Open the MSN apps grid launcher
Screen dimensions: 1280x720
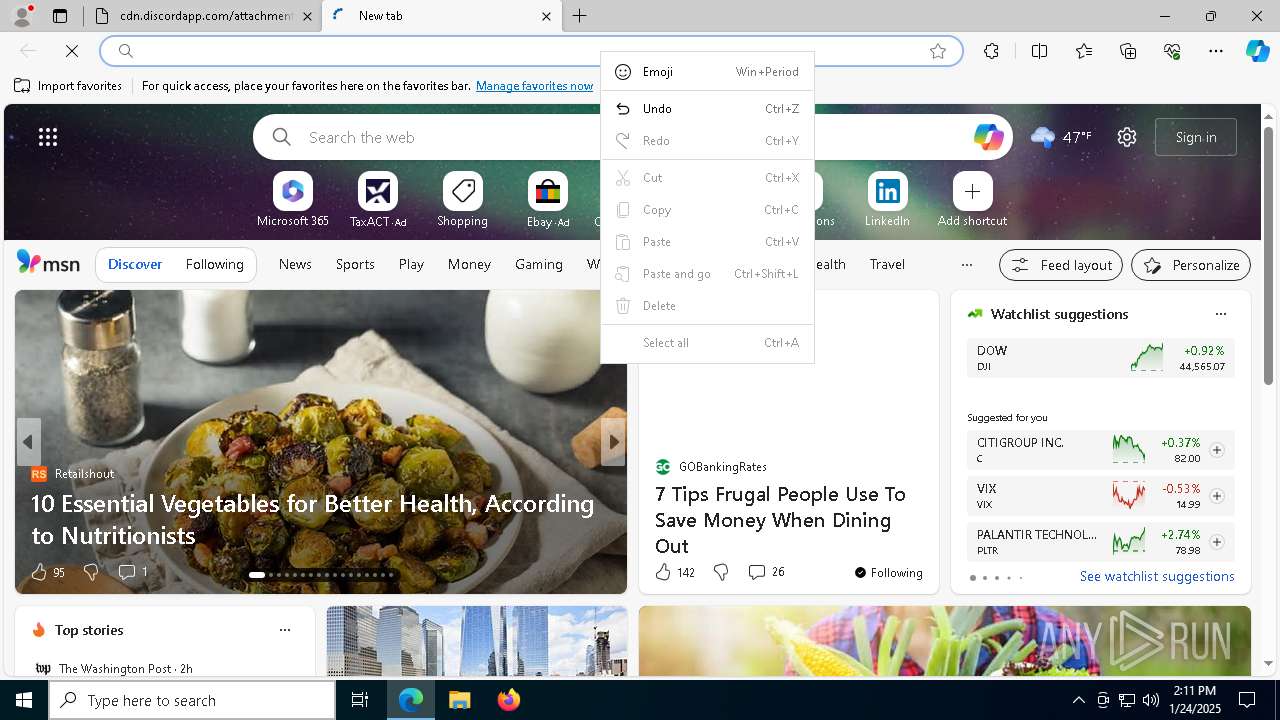(x=48, y=137)
